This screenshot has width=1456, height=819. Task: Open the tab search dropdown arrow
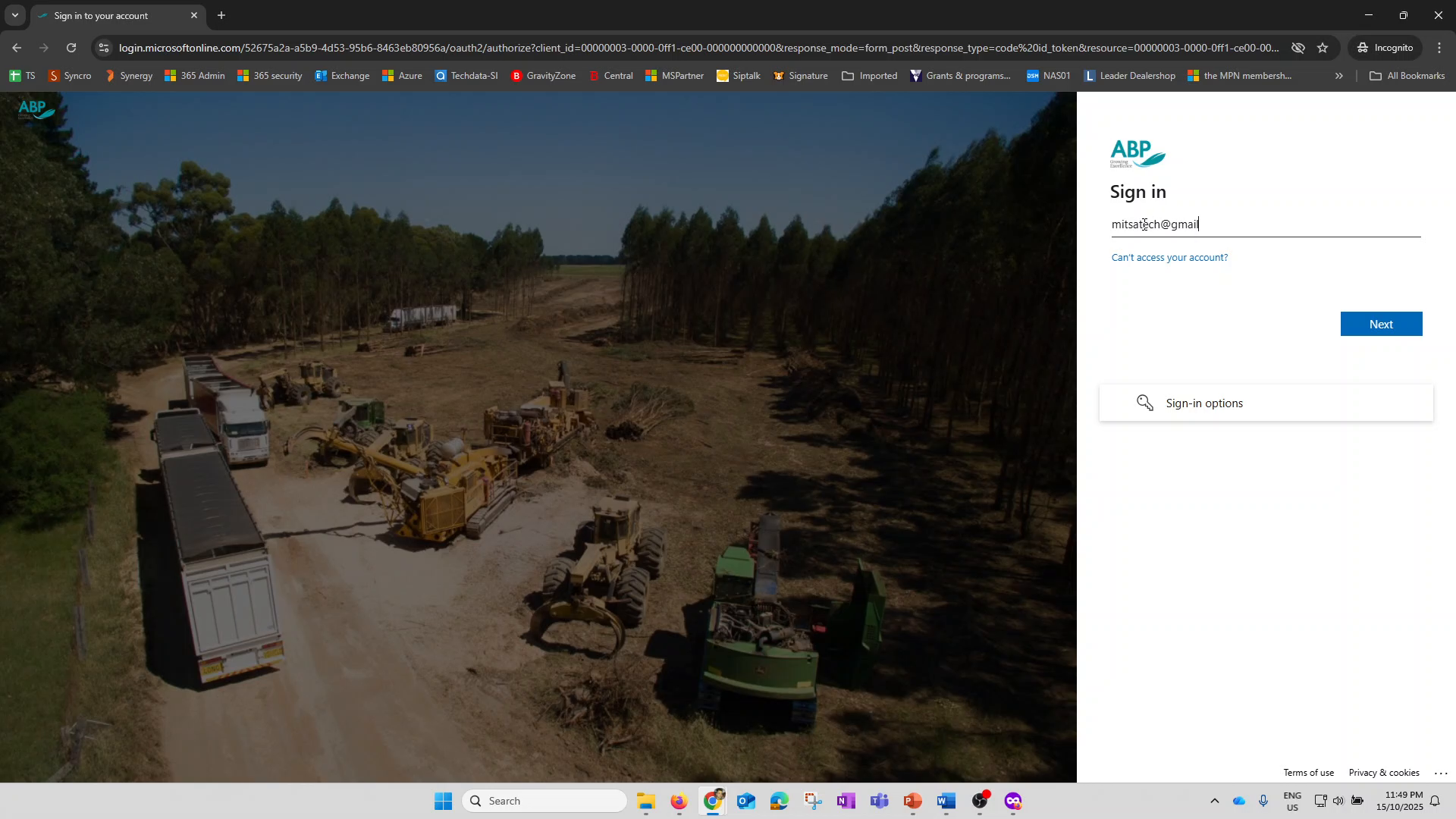click(14, 15)
